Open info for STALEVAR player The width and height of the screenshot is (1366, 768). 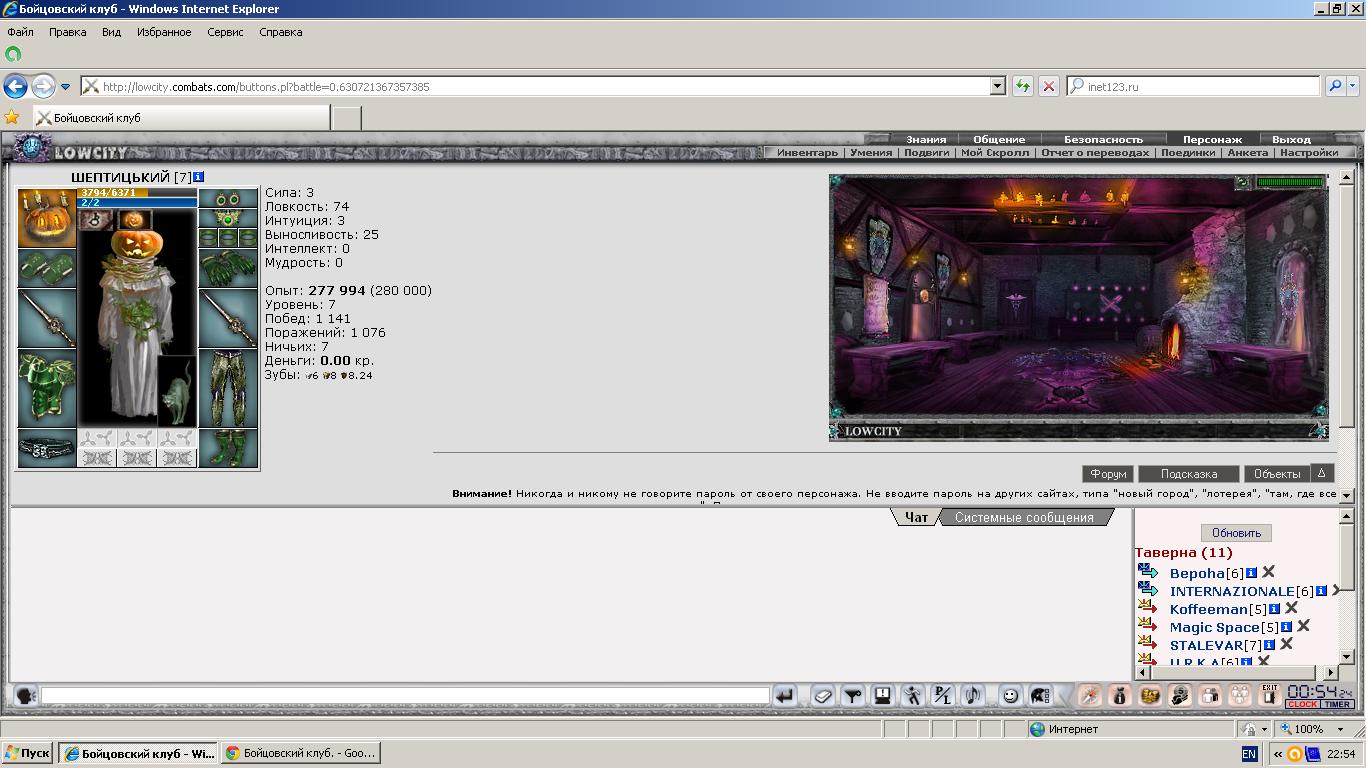pyautogui.click(x=1270, y=645)
